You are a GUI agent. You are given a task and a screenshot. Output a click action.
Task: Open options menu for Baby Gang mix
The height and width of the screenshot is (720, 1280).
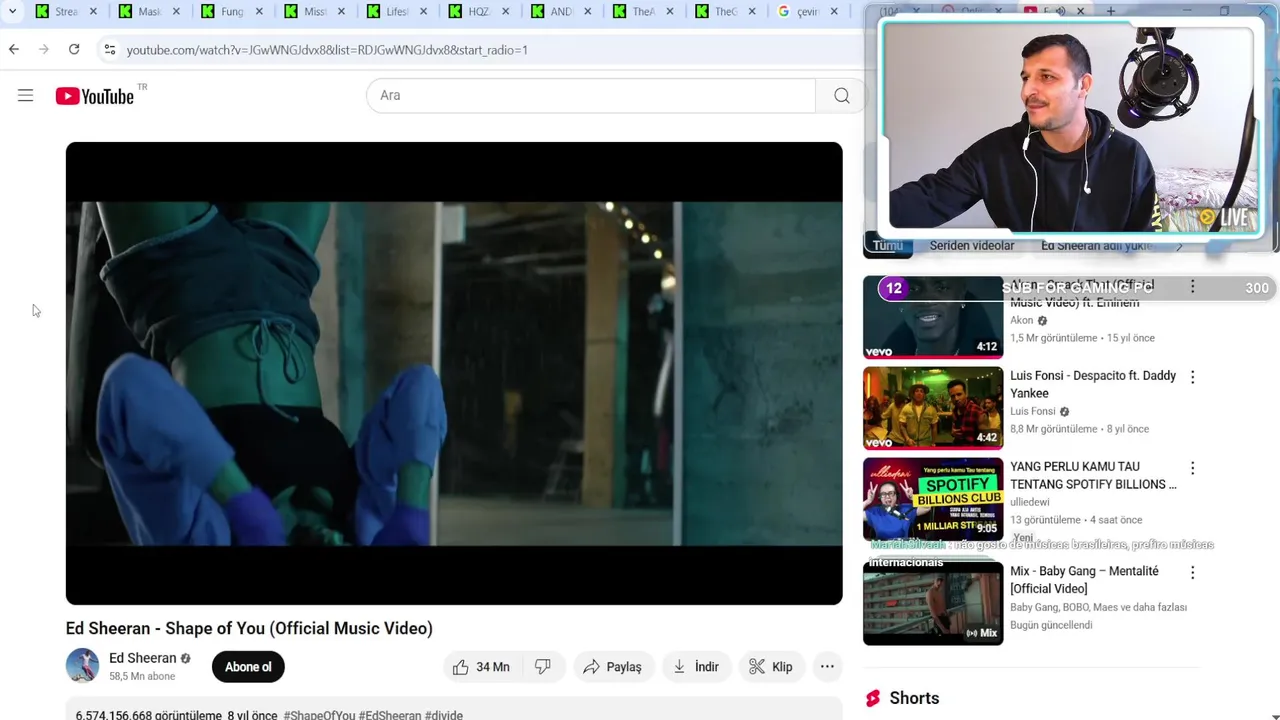point(1192,573)
